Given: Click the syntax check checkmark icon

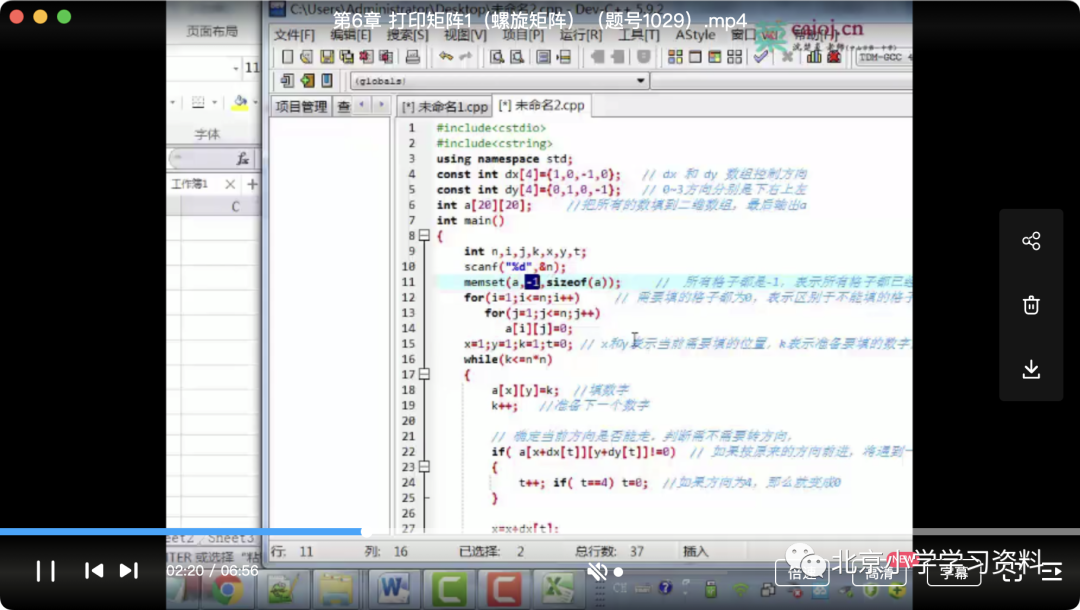Looking at the screenshot, I should click(x=761, y=57).
